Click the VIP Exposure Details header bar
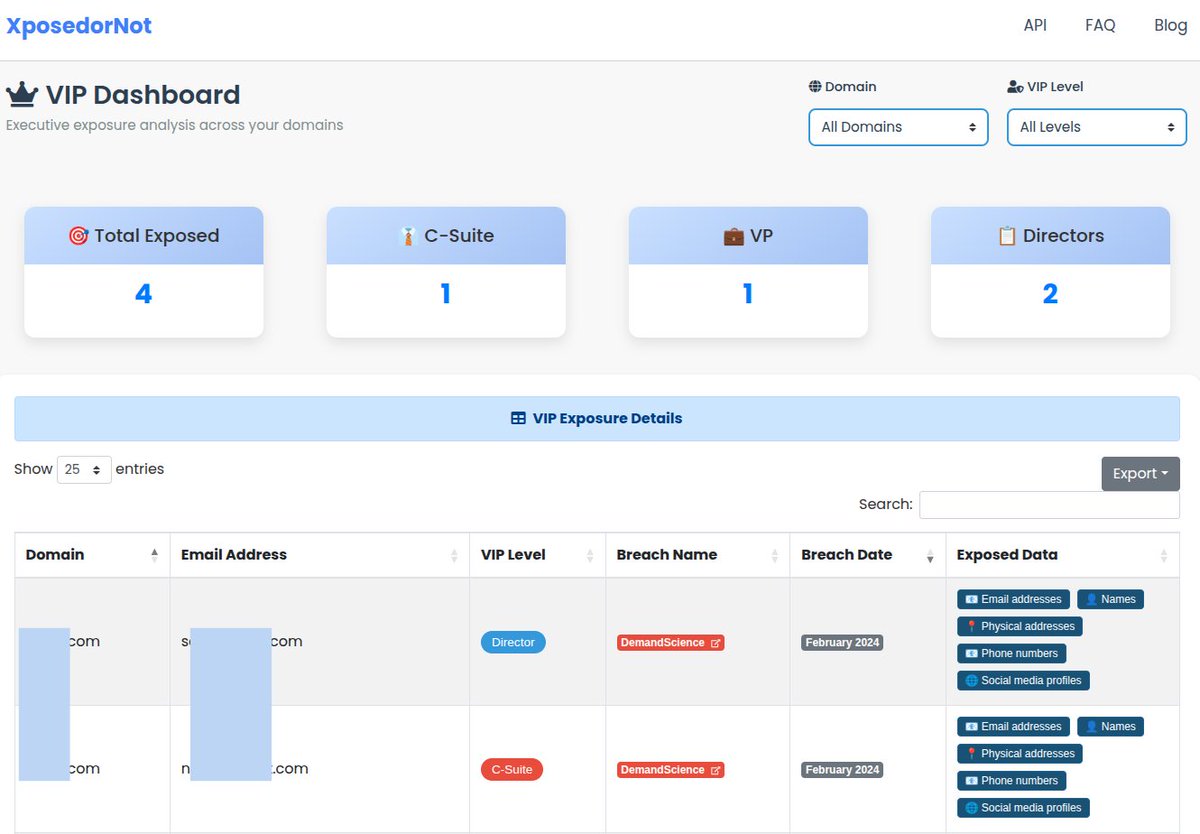The height and width of the screenshot is (834, 1200). (597, 419)
